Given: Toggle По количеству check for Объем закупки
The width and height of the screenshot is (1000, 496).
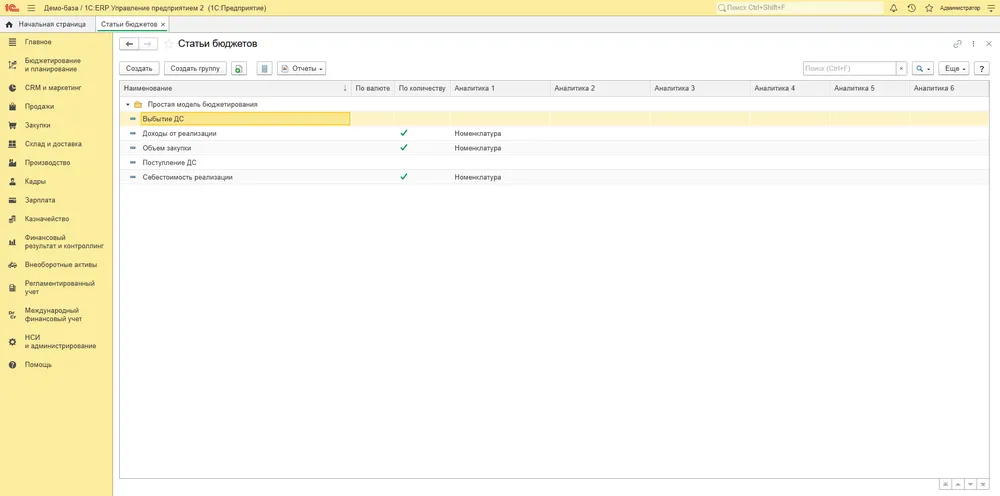Looking at the screenshot, I should point(404,148).
